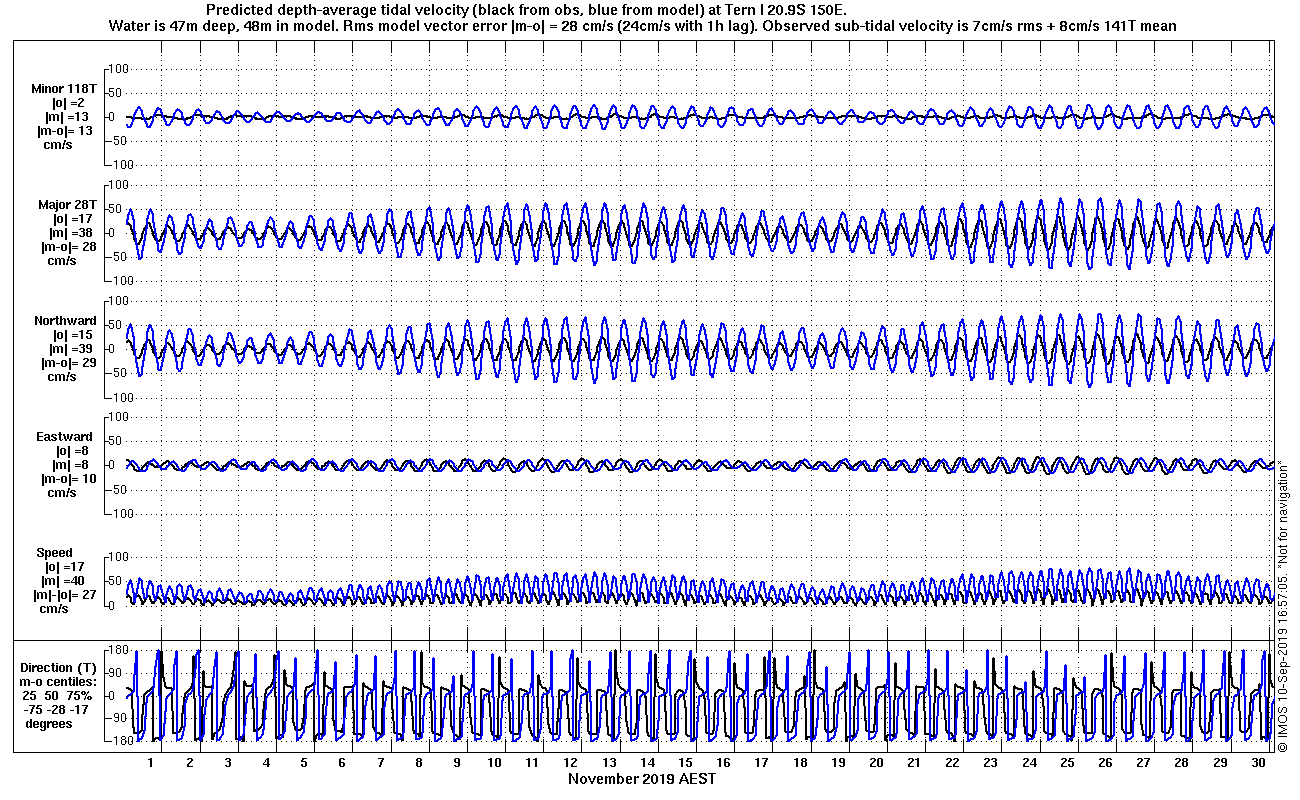Click the '|m| =13' Minor statistic
This screenshot has width=1300, height=800.
click(x=68, y=117)
